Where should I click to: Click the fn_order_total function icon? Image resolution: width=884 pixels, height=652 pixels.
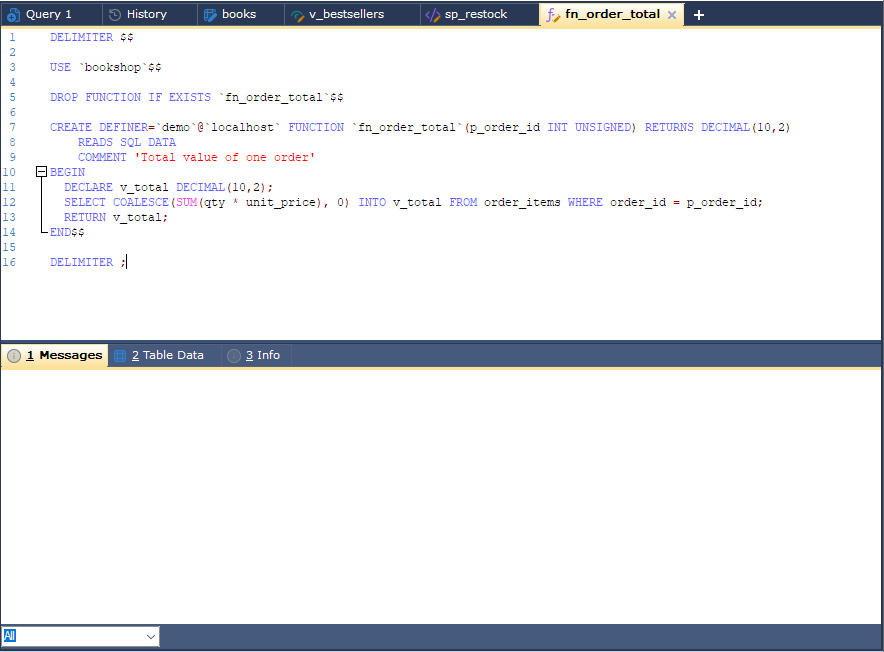552,15
